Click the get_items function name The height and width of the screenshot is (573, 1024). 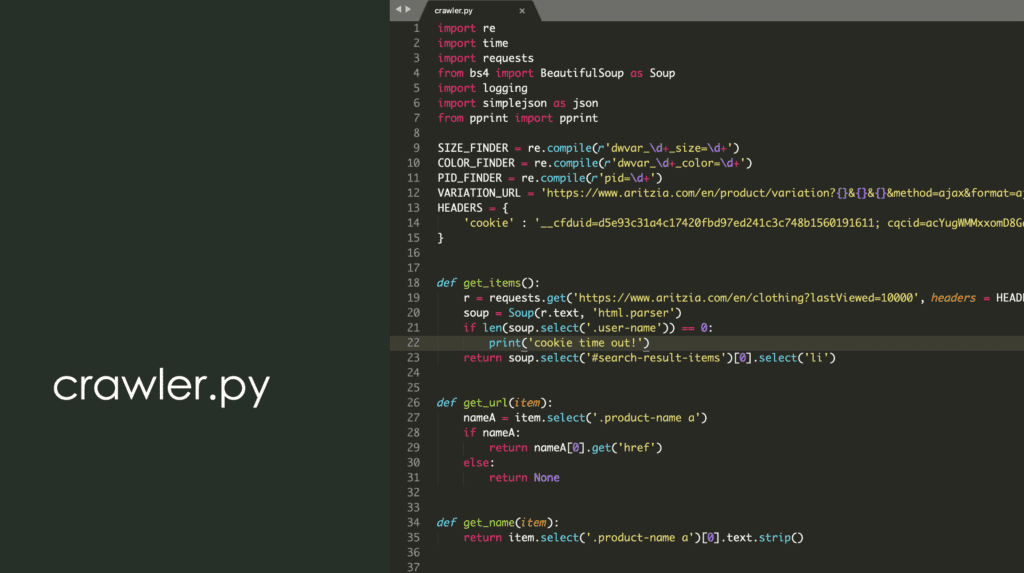coord(492,283)
